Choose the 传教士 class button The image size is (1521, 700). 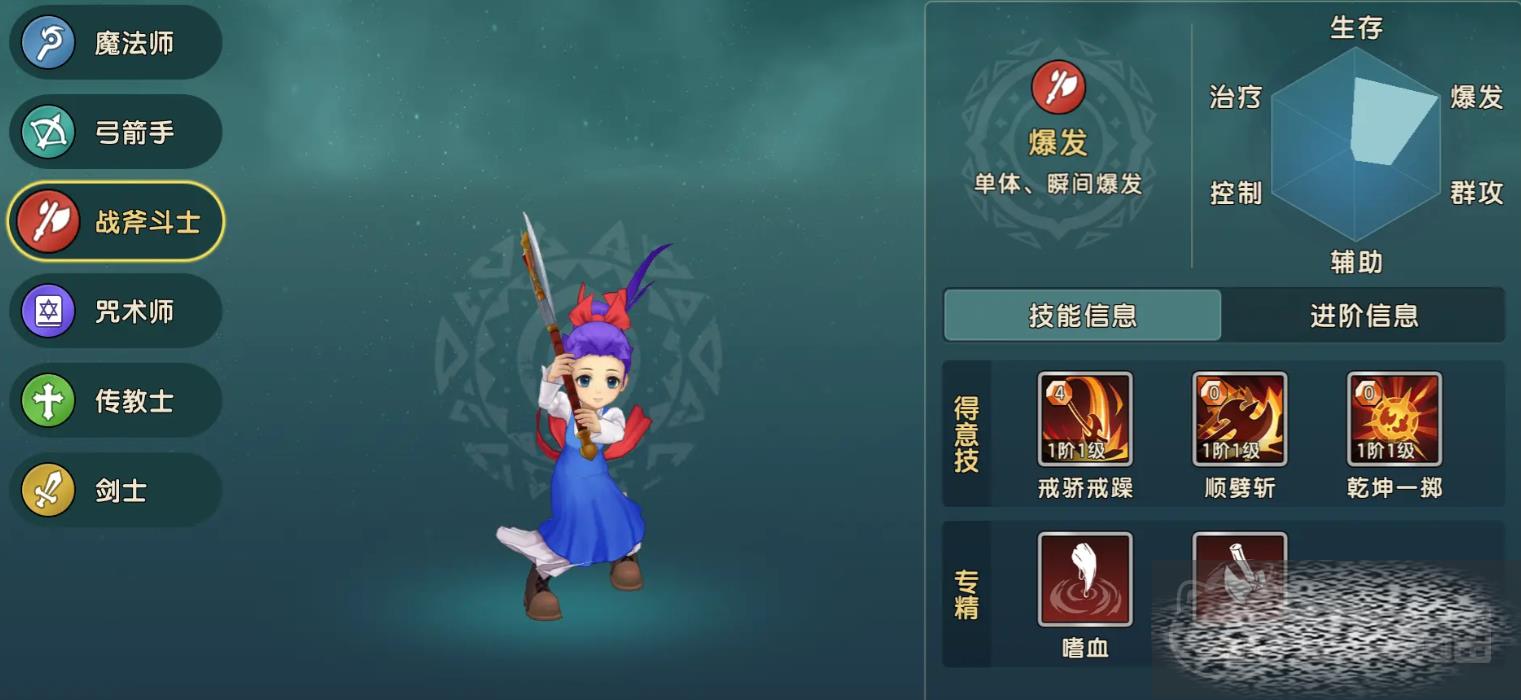click(x=116, y=401)
